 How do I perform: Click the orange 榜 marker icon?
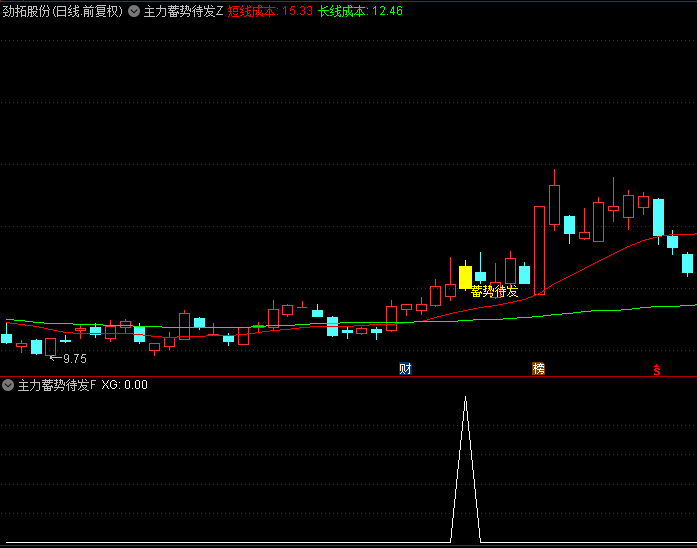pyautogui.click(x=538, y=368)
